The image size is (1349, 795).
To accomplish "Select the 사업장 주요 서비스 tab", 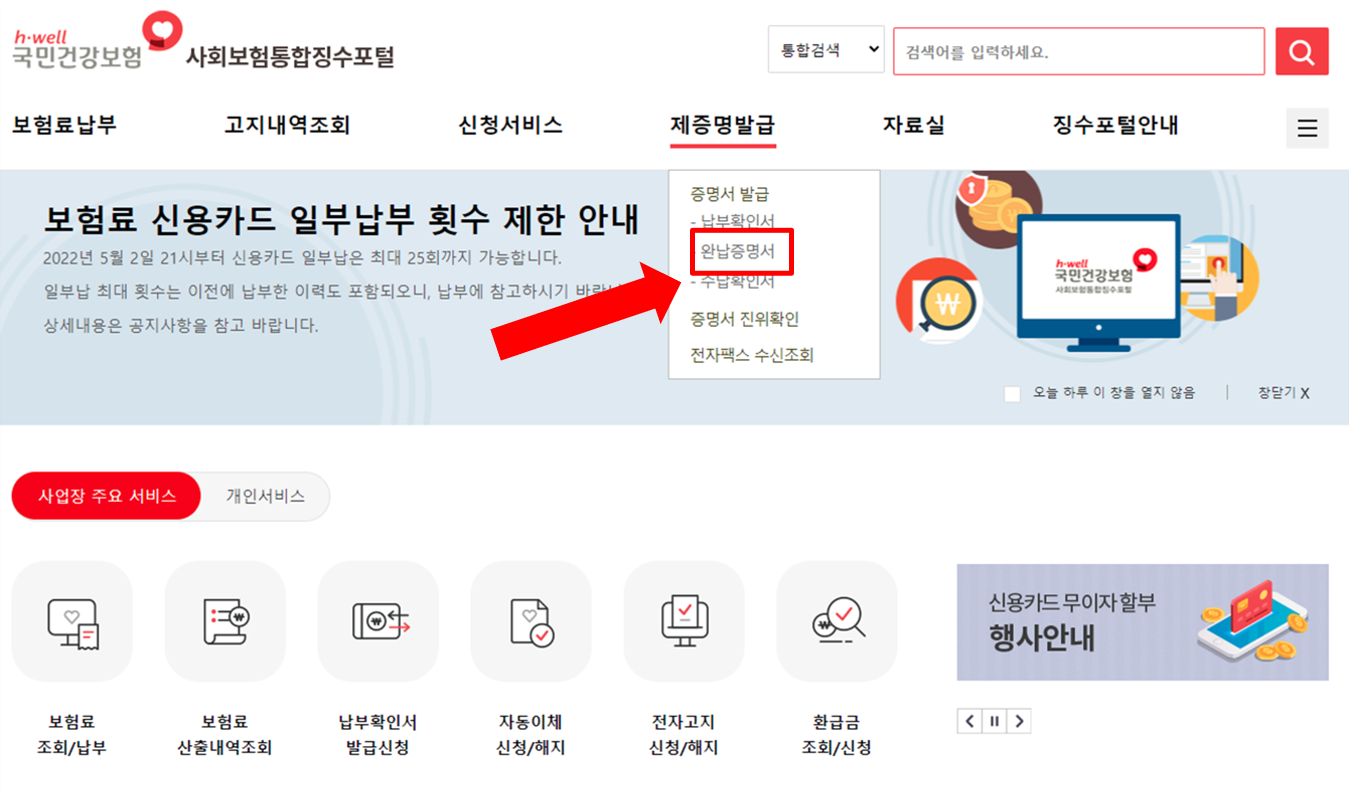I will pos(106,496).
